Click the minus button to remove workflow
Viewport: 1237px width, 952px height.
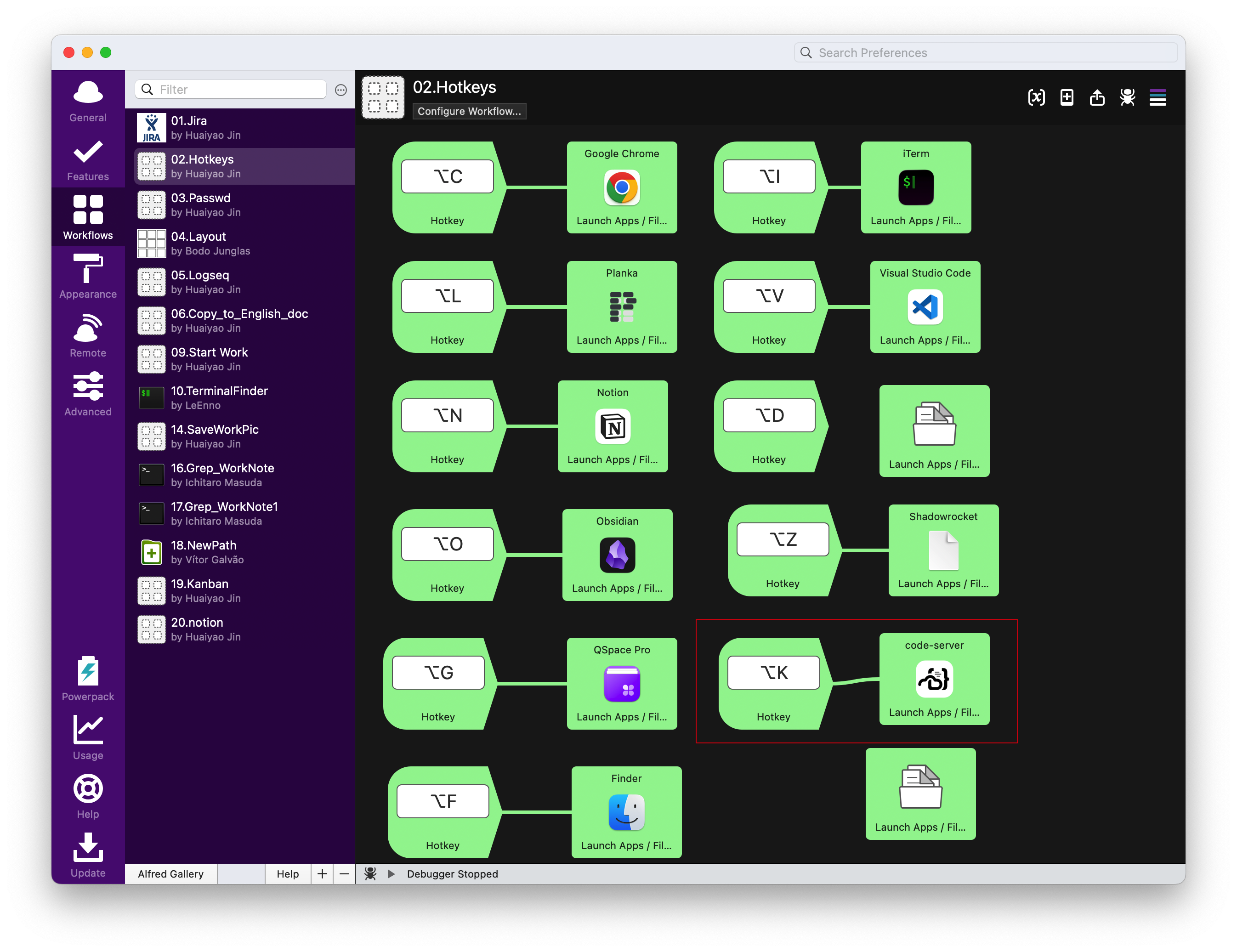344,874
